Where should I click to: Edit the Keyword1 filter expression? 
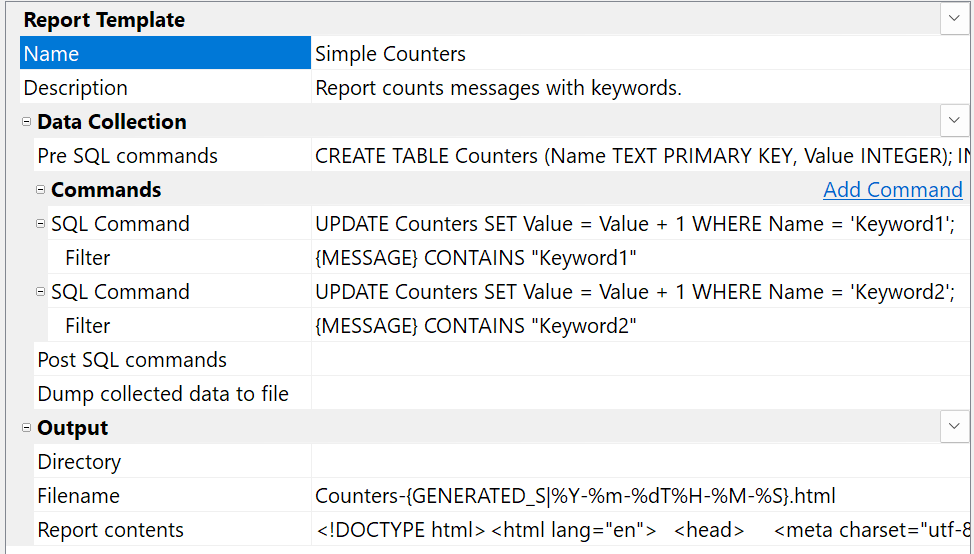pos(640,258)
